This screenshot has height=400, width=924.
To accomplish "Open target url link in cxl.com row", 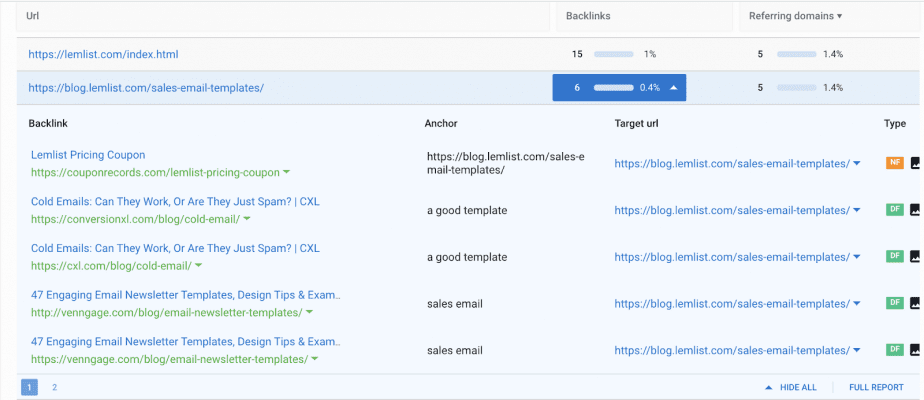I will [x=732, y=257].
